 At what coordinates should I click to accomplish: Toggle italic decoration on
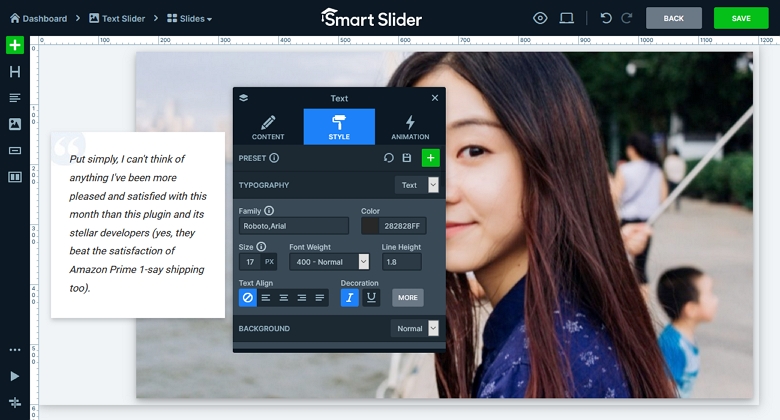coord(350,297)
